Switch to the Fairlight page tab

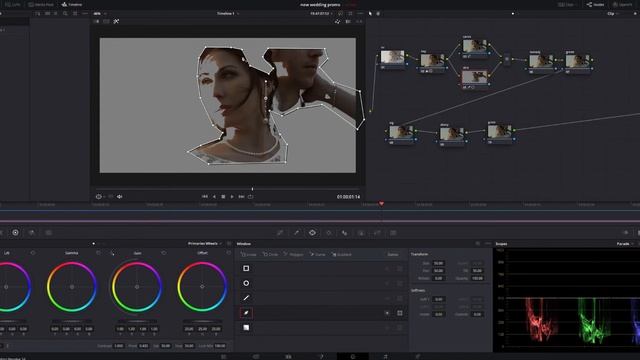385,356
